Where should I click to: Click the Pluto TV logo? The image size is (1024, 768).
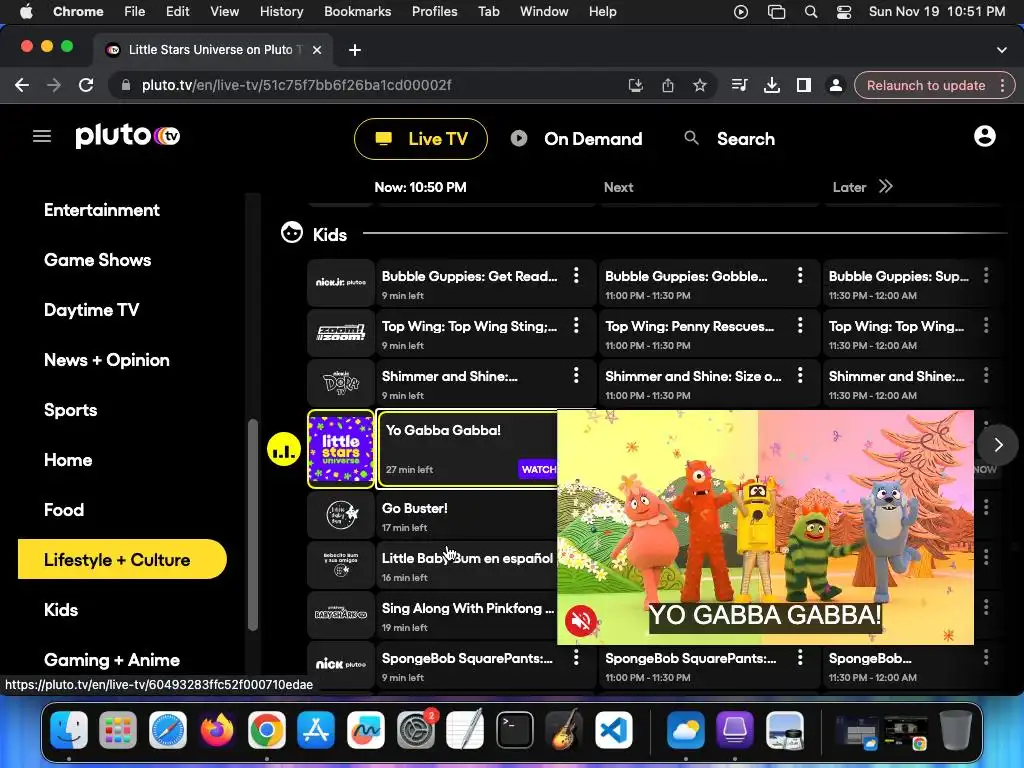point(127,135)
